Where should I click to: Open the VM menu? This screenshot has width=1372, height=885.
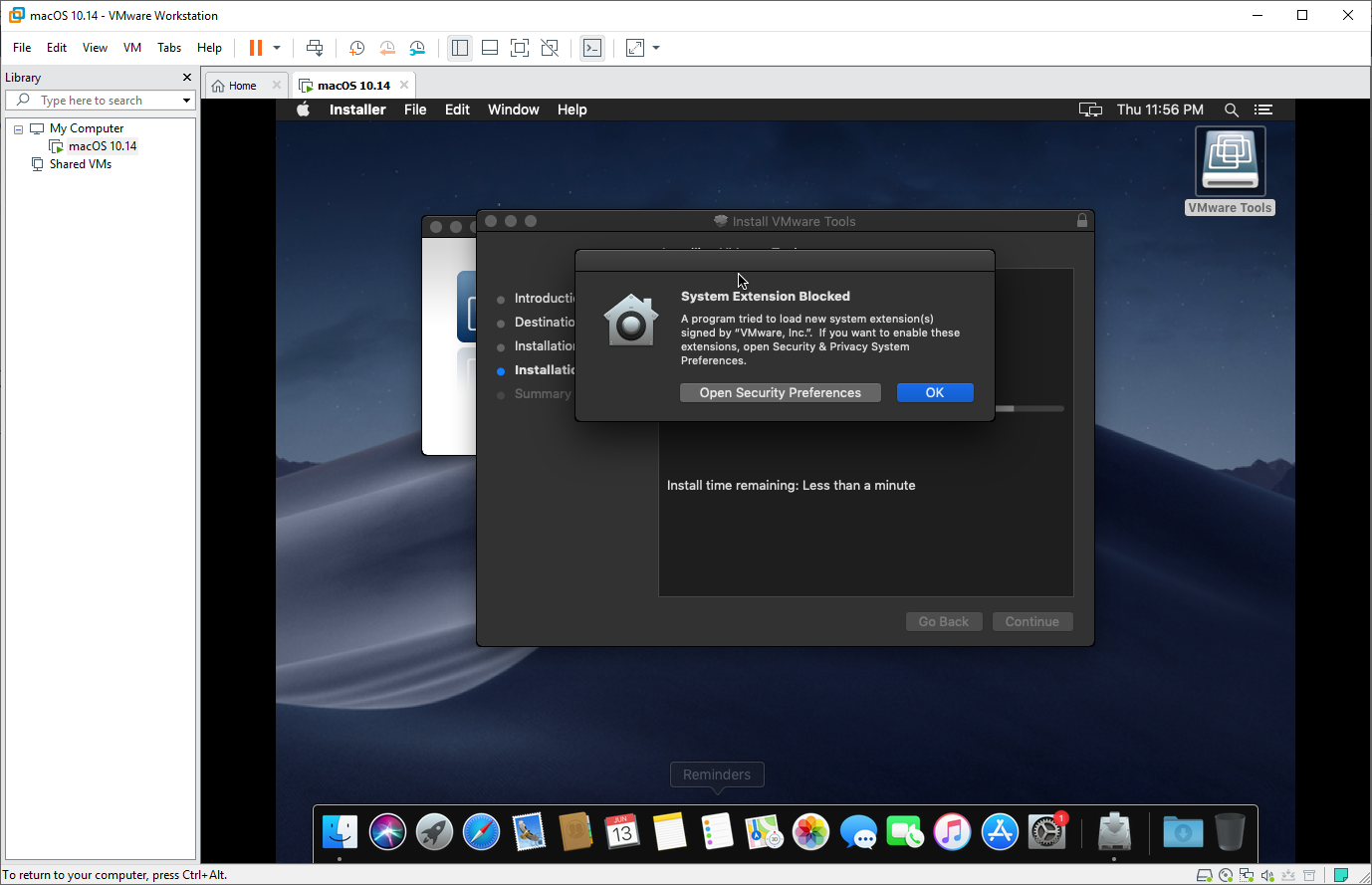tap(131, 47)
